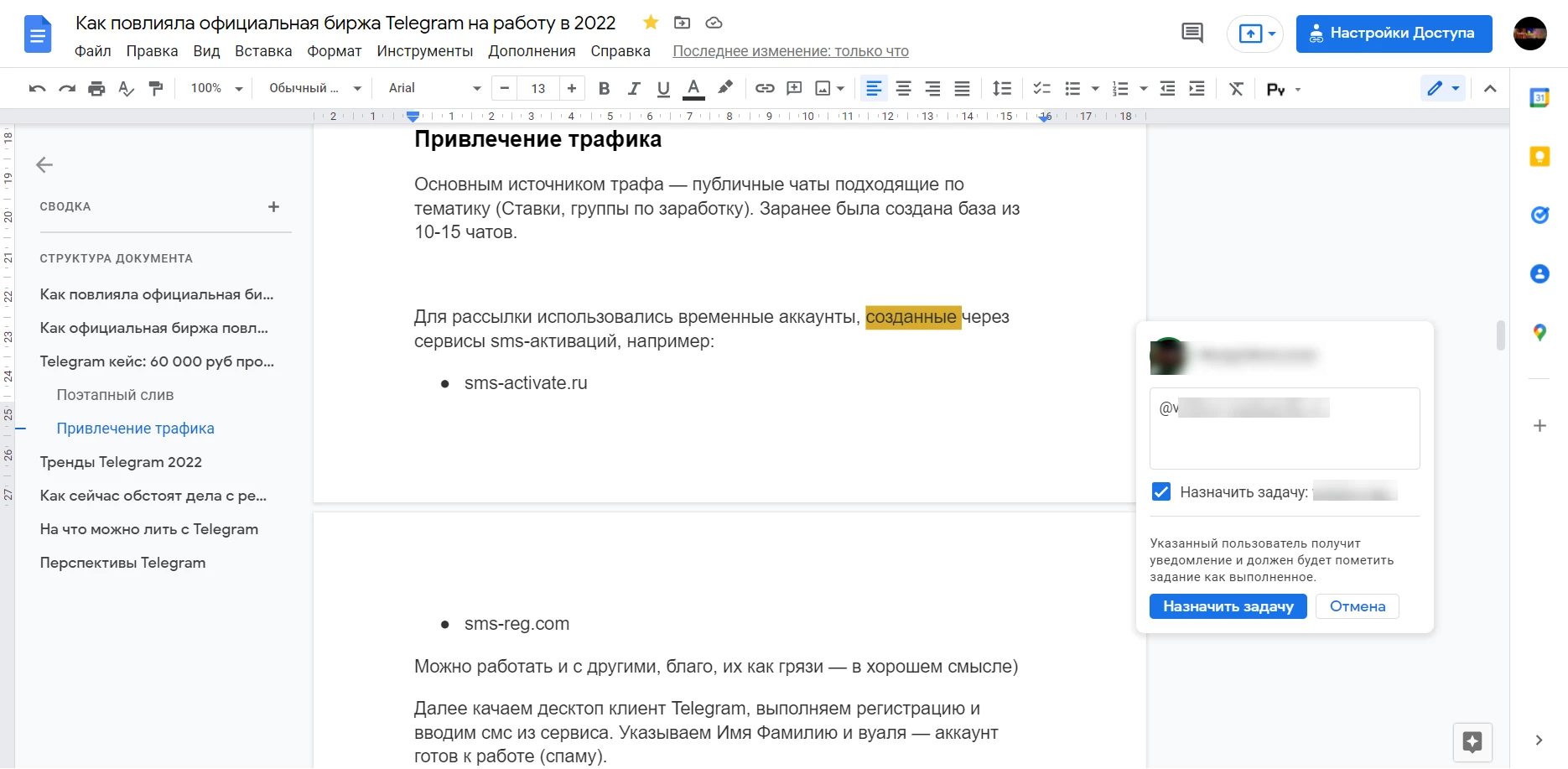Check cloud save status icon

coord(714,23)
